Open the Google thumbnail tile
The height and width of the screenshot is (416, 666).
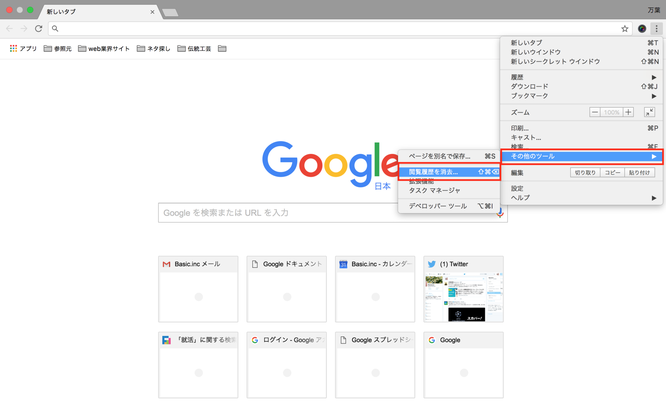pyautogui.click(x=463, y=365)
